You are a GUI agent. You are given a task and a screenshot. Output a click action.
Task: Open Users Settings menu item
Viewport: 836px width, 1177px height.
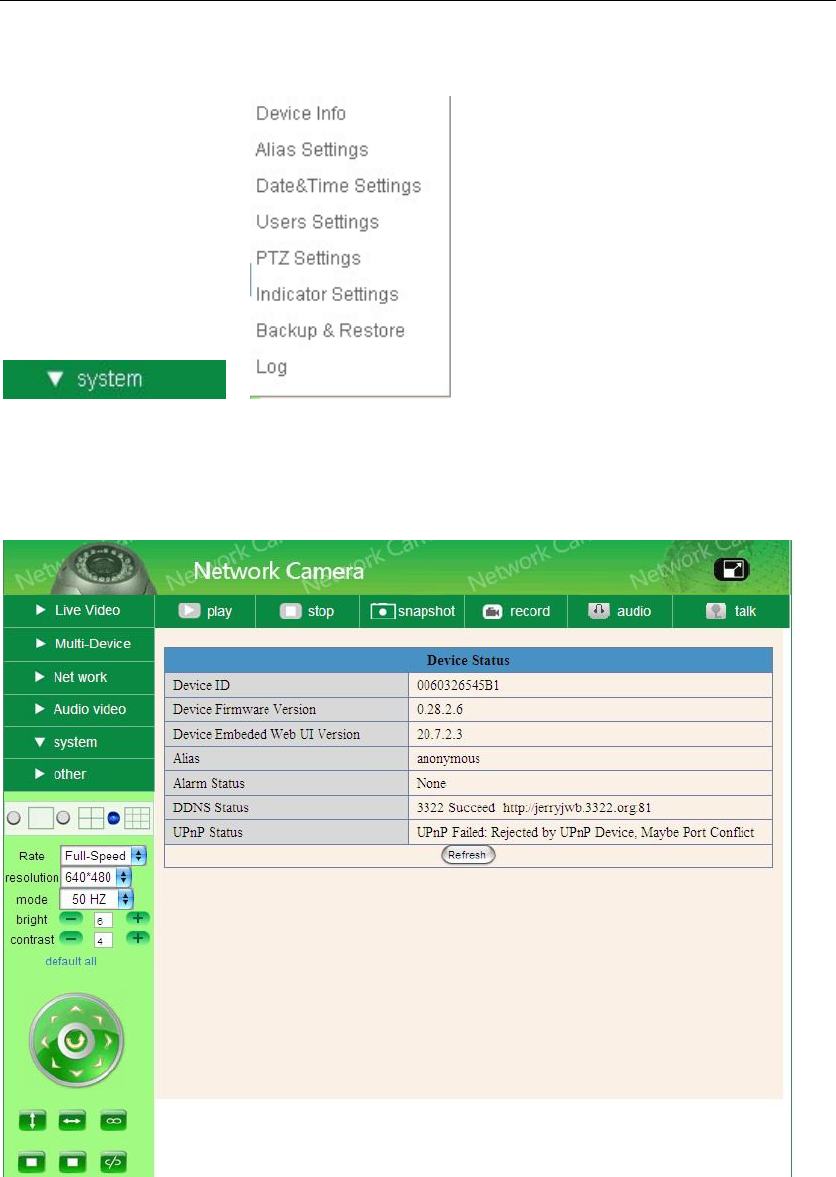tap(317, 221)
